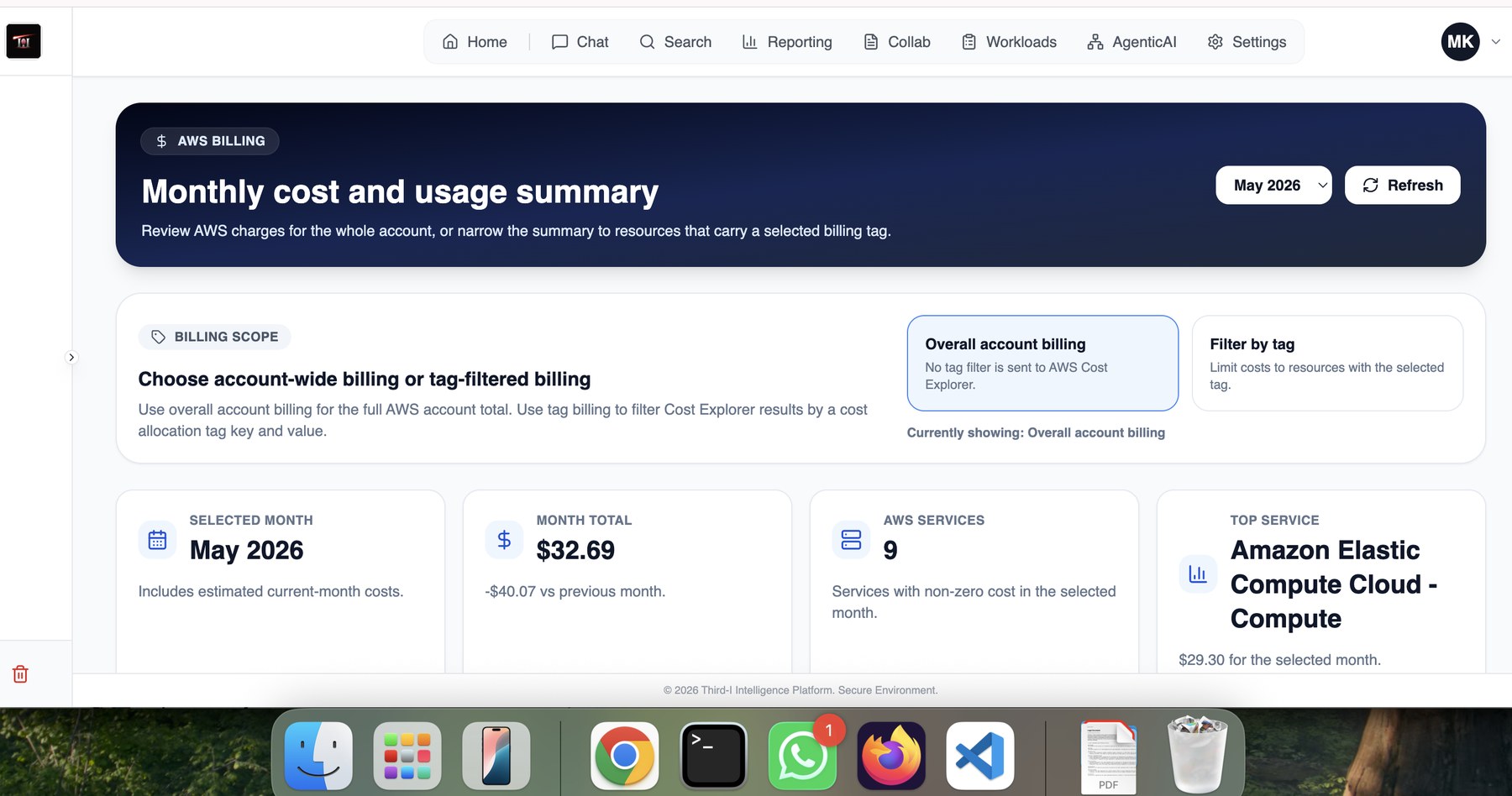Open Terminal from the dock
The width and height of the screenshot is (1512, 796).
pos(713,756)
